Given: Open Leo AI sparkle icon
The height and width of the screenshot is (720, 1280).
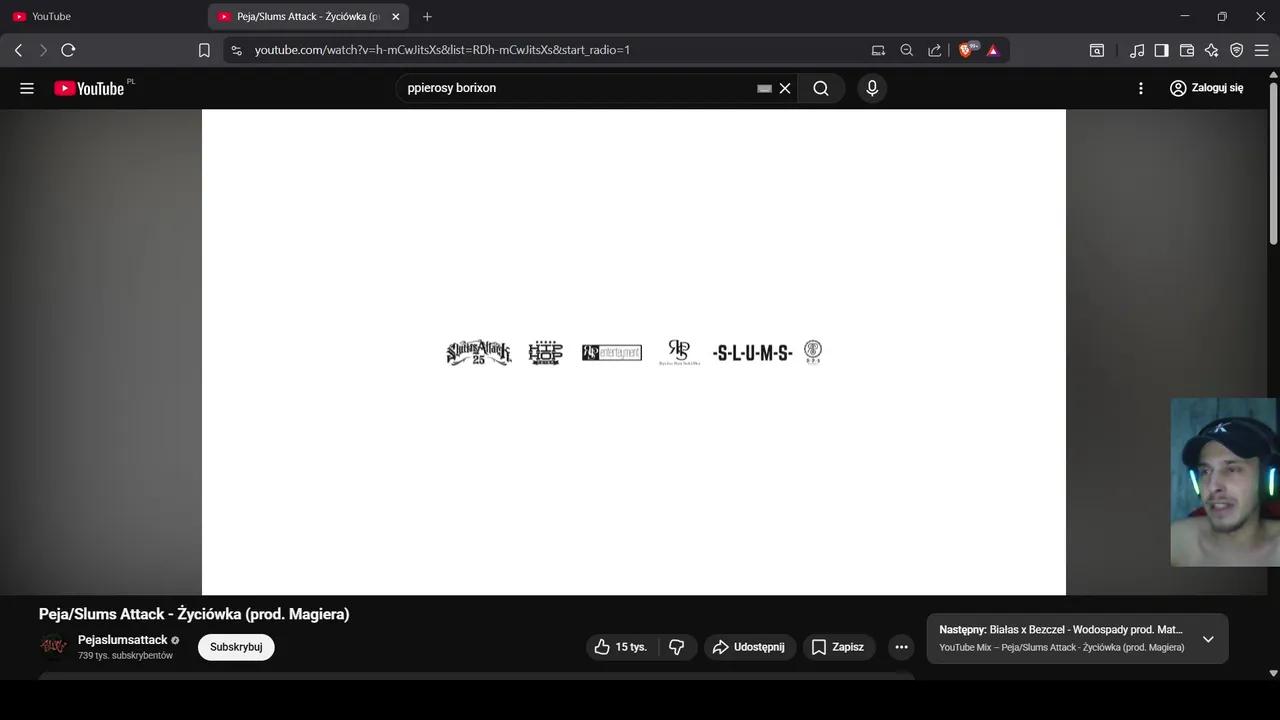Looking at the screenshot, I should click(1212, 50).
